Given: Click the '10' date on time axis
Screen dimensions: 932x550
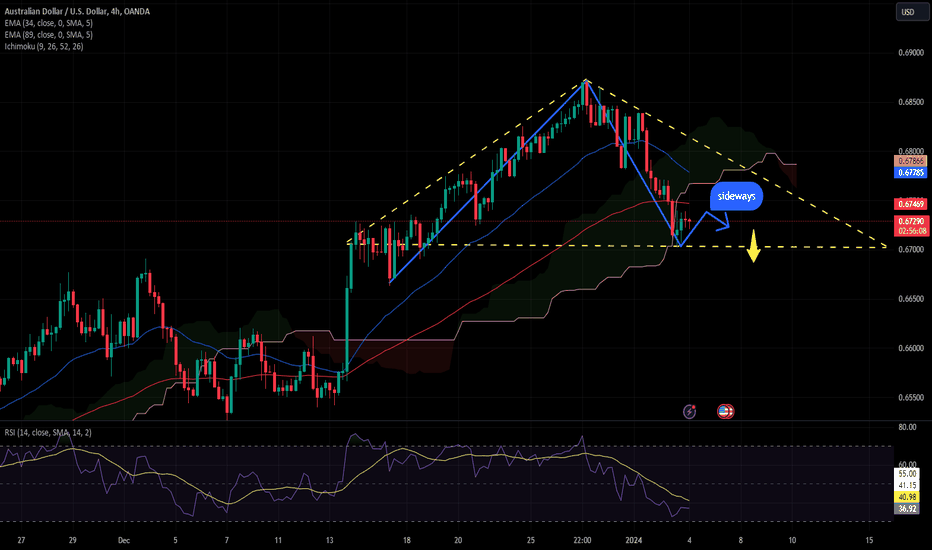Looking at the screenshot, I should (792, 540).
